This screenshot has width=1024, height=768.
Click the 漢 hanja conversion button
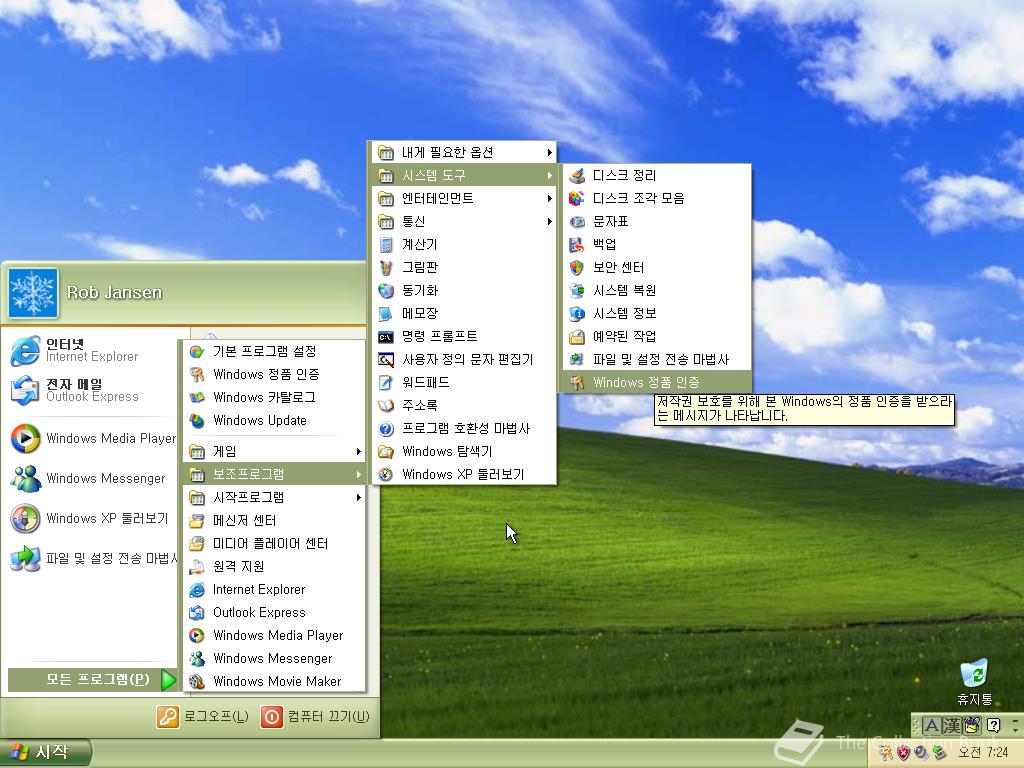[x=952, y=726]
